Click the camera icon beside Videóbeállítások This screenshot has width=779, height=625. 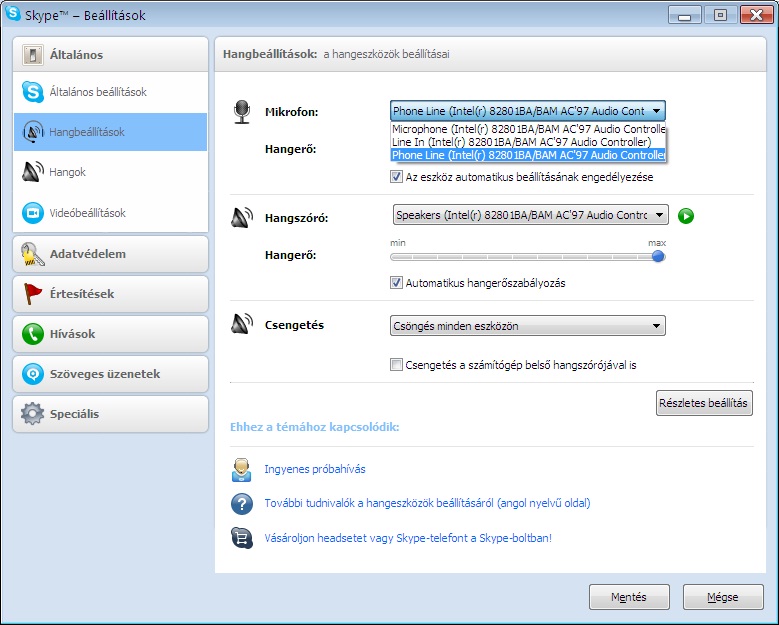(x=33, y=213)
